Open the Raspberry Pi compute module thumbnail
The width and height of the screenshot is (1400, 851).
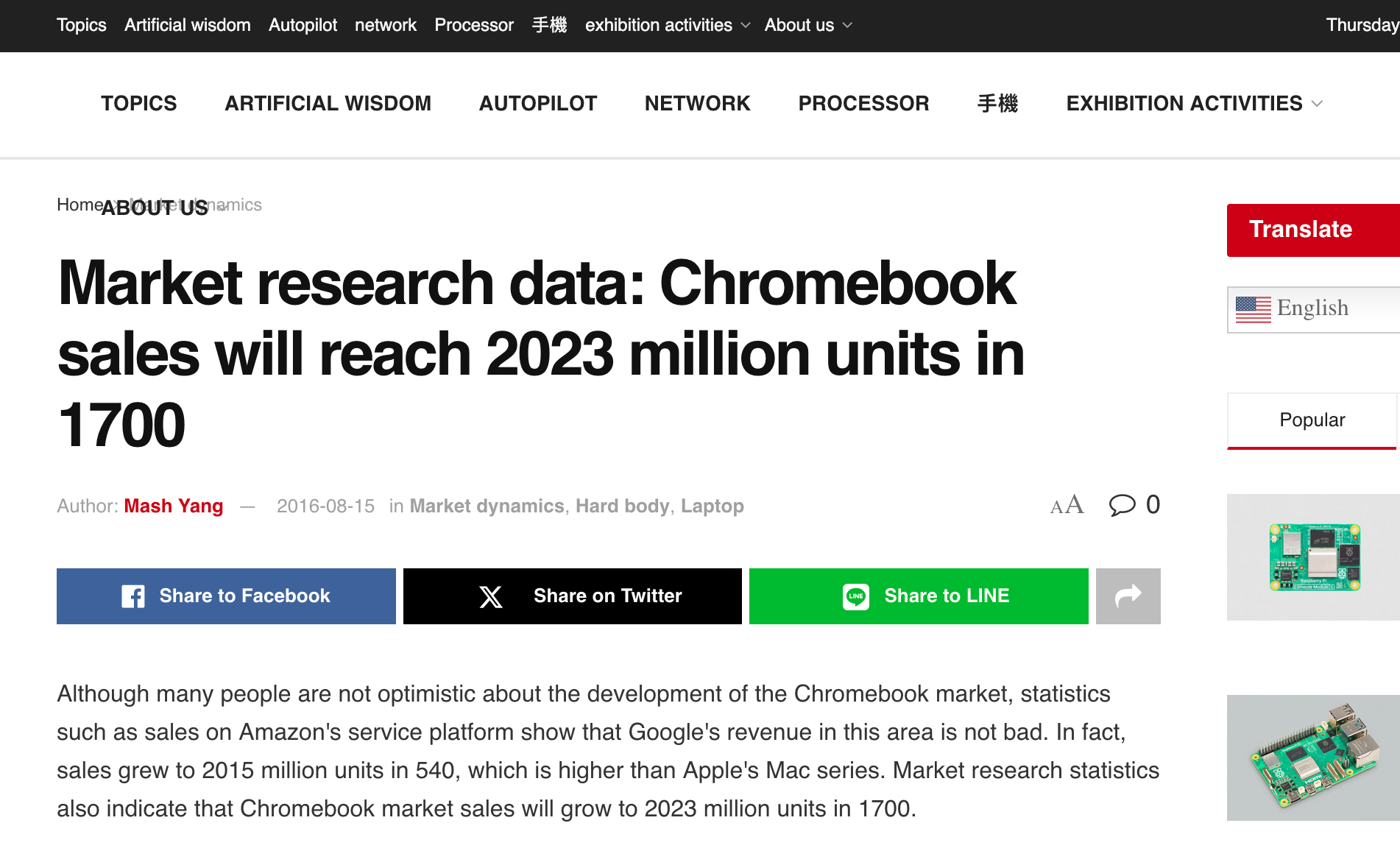click(x=1313, y=557)
